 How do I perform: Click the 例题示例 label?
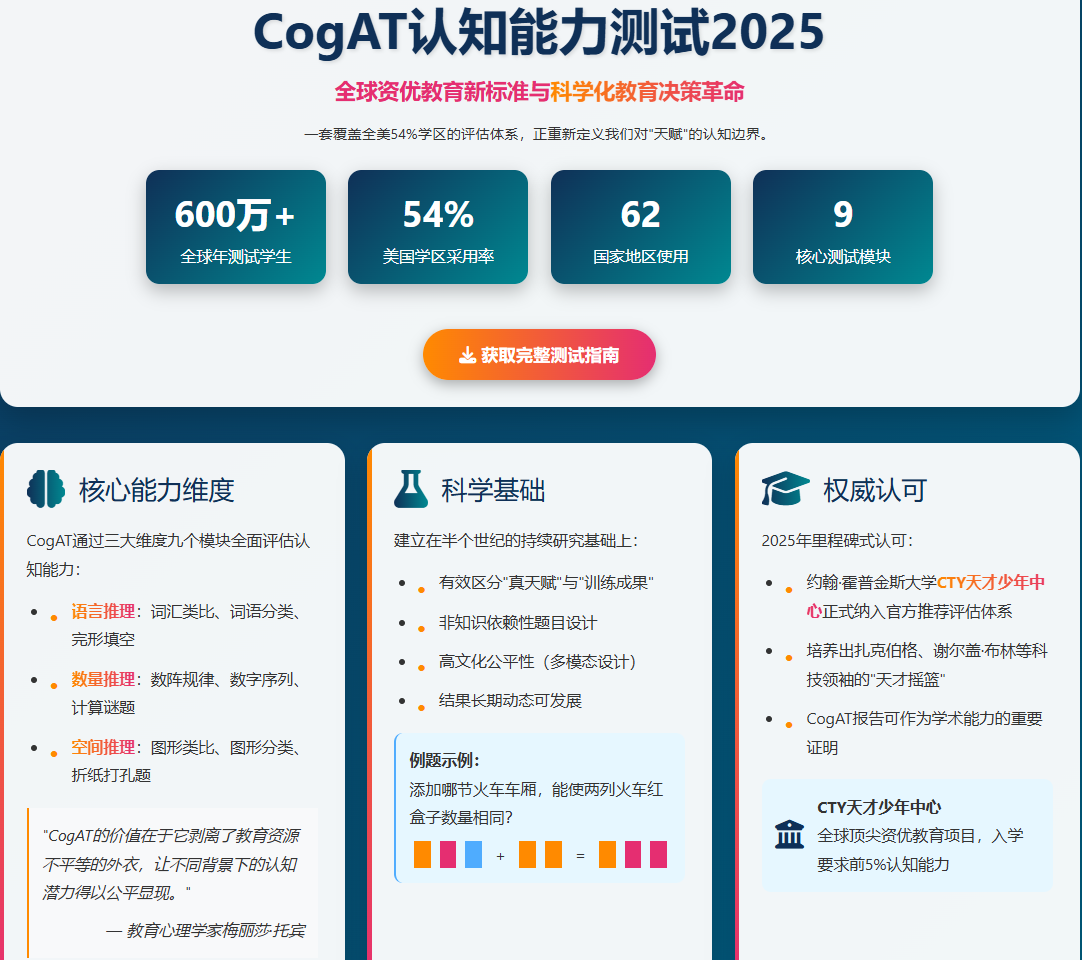point(444,761)
